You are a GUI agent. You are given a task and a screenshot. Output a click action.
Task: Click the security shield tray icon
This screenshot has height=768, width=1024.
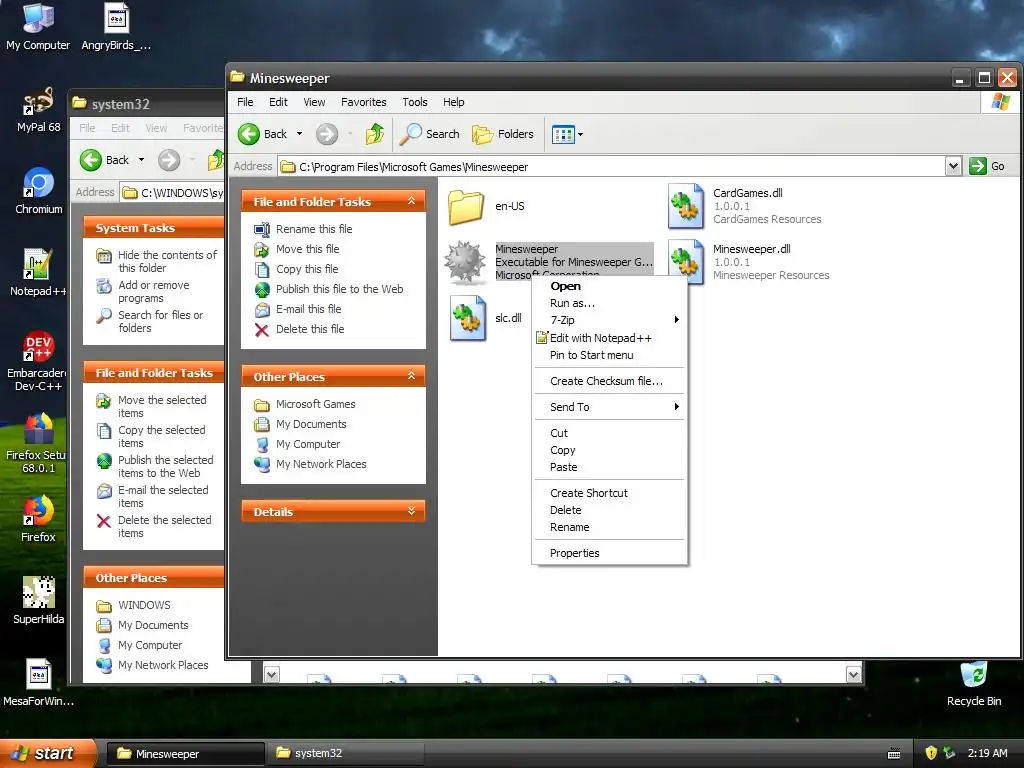(931, 753)
